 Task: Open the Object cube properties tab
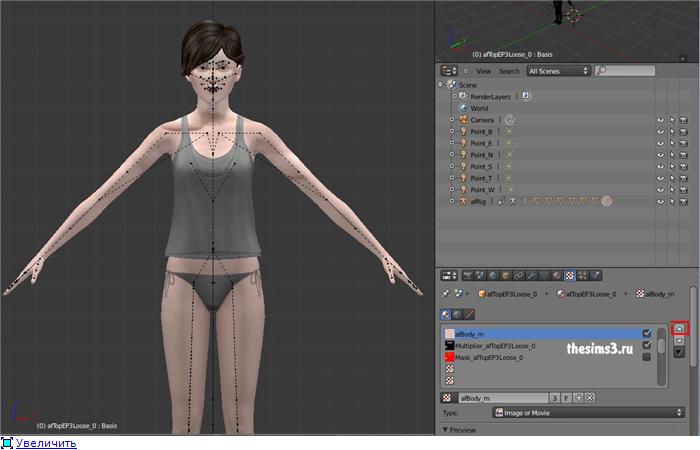[x=505, y=275]
